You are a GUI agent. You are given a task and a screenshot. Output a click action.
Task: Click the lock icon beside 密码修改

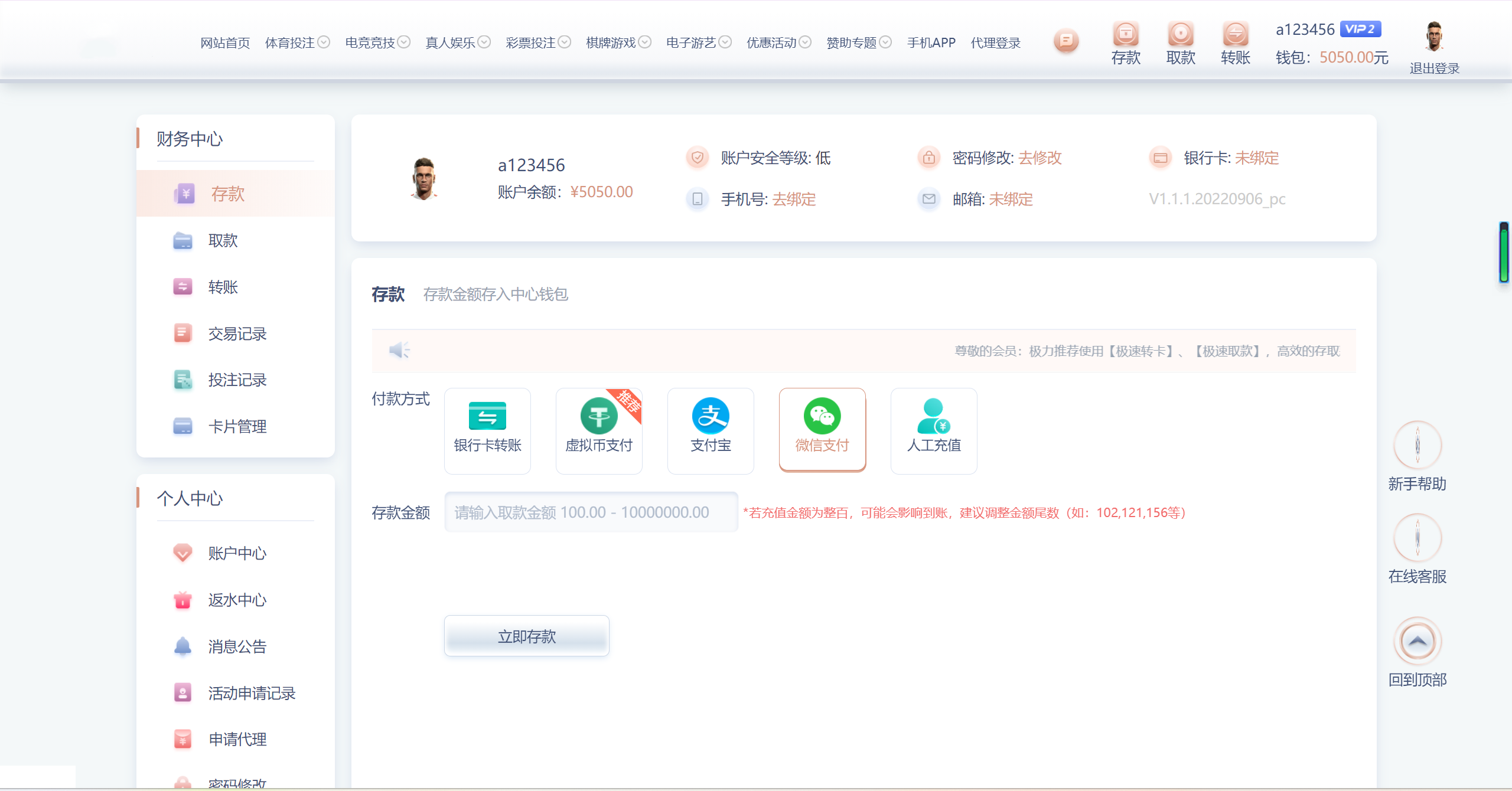coord(929,158)
